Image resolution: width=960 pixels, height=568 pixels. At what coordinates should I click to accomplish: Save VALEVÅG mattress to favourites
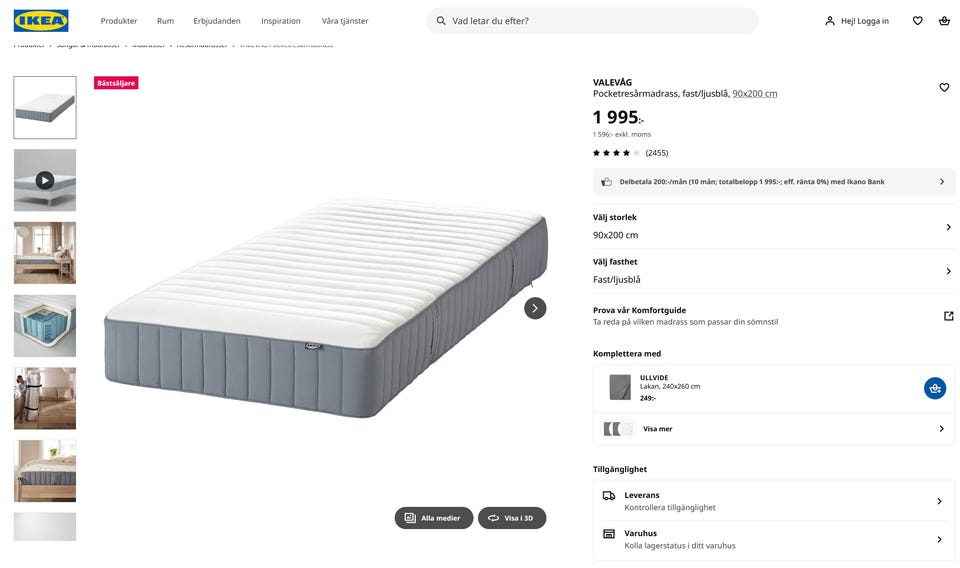(x=944, y=88)
